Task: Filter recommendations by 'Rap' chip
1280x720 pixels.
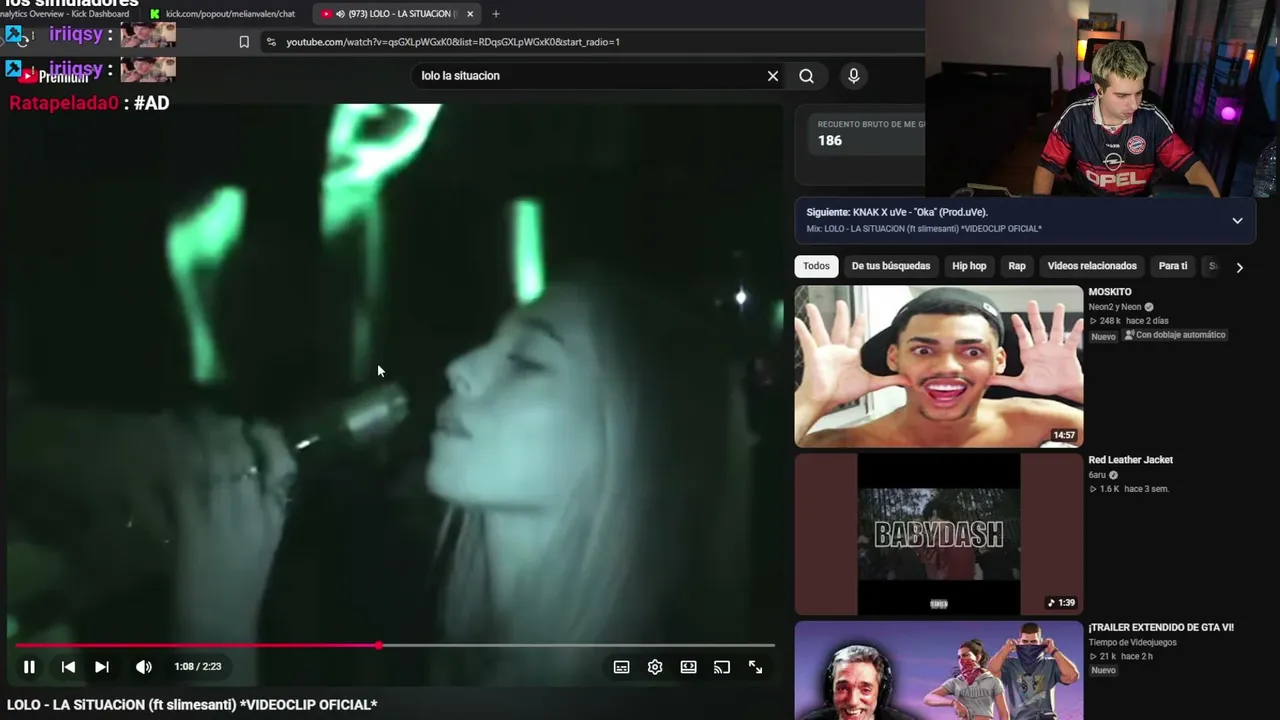Action: tap(1017, 266)
